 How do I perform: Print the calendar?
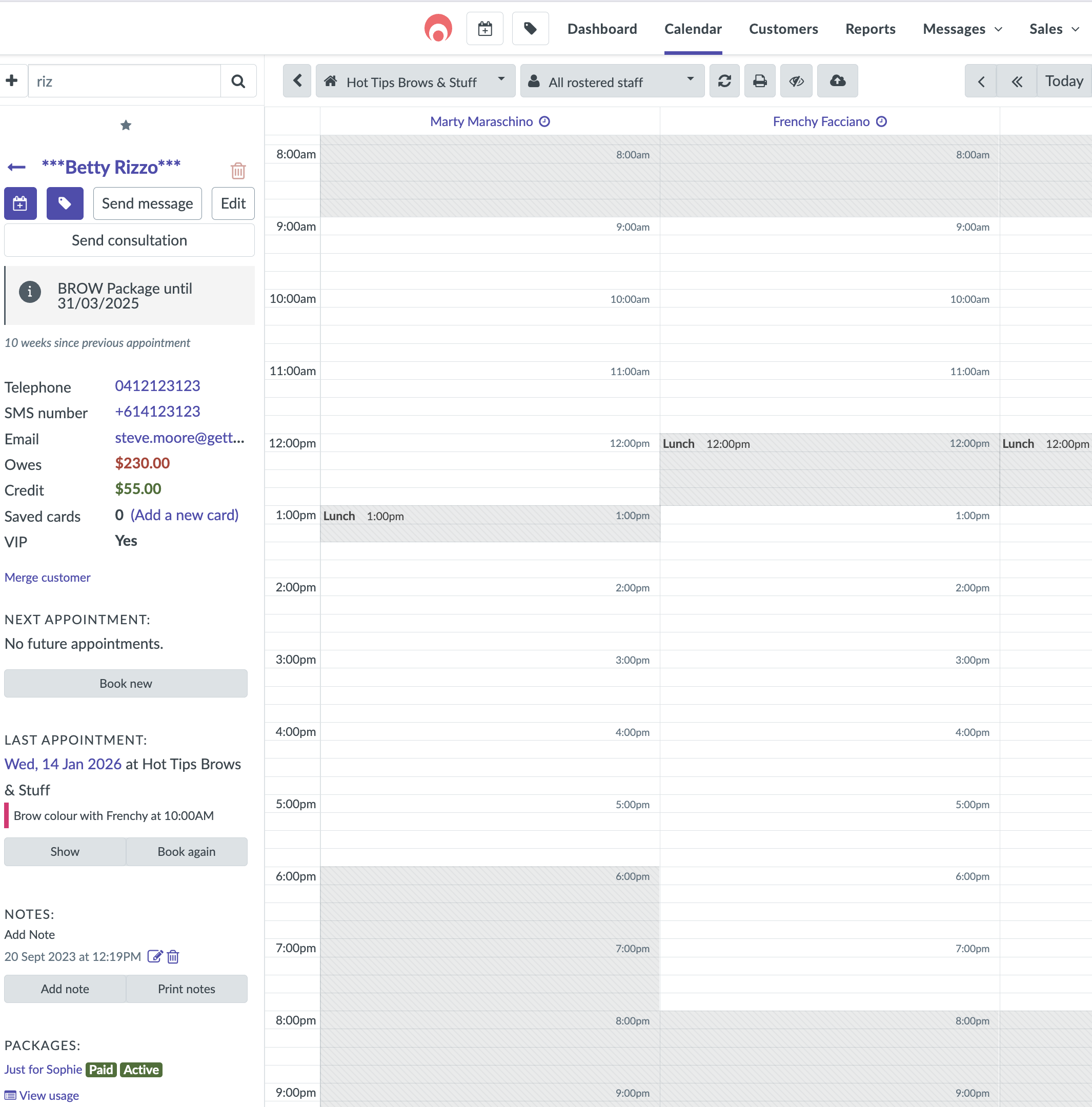coord(759,81)
